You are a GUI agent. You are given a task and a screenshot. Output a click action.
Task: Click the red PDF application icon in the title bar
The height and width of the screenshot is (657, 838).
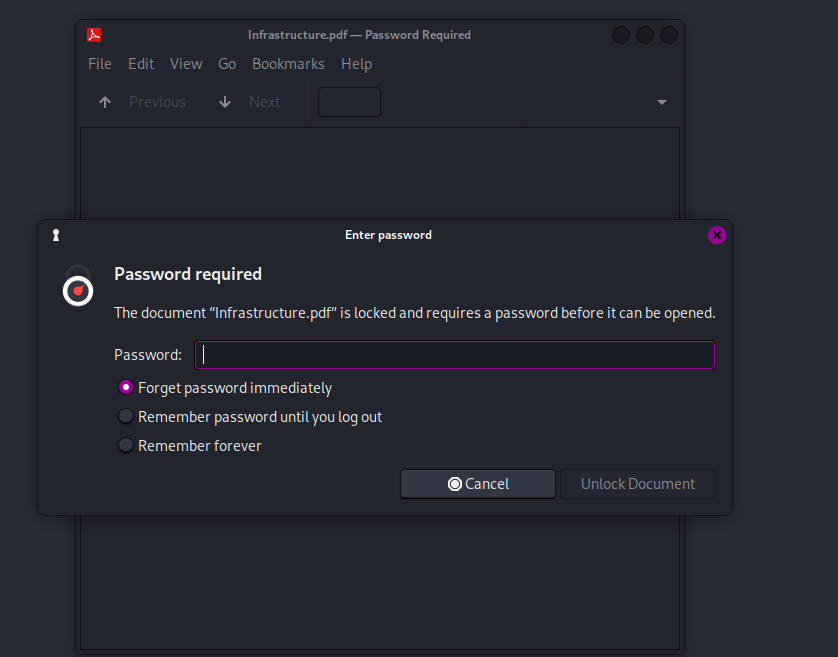pos(94,35)
